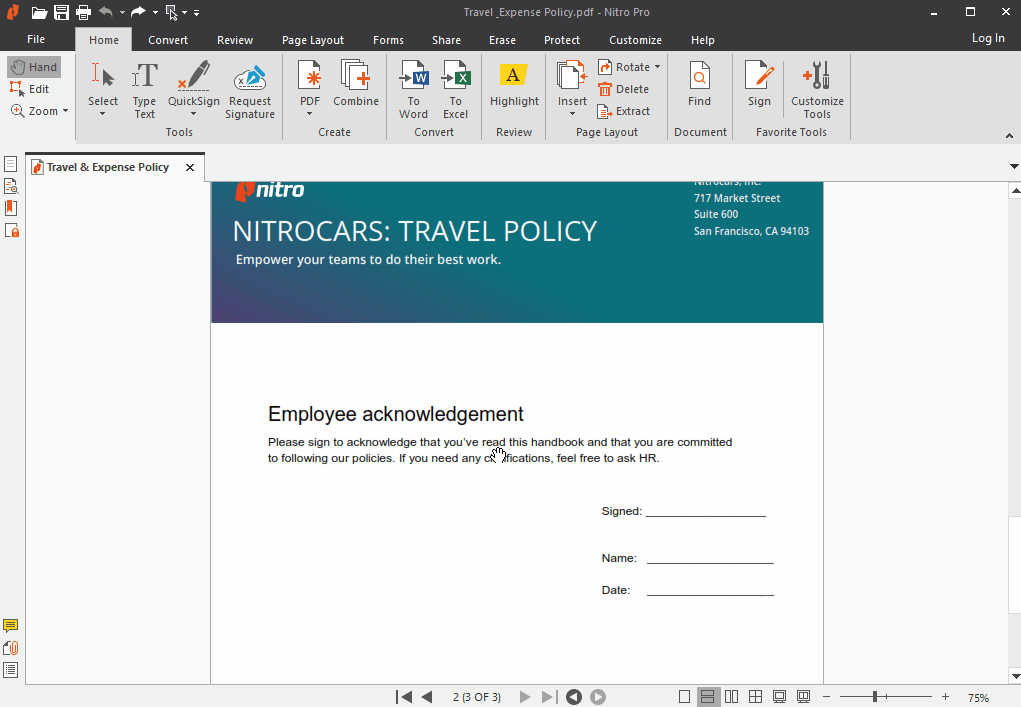Open the Redo history dropdown arrow
Image resolution: width=1021 pixels, height=707 pixels.
tap(155, 12)
